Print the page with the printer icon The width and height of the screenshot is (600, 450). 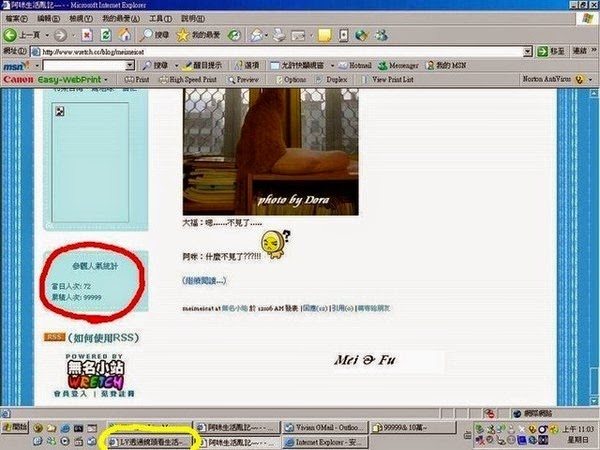(x=279, y=35)
